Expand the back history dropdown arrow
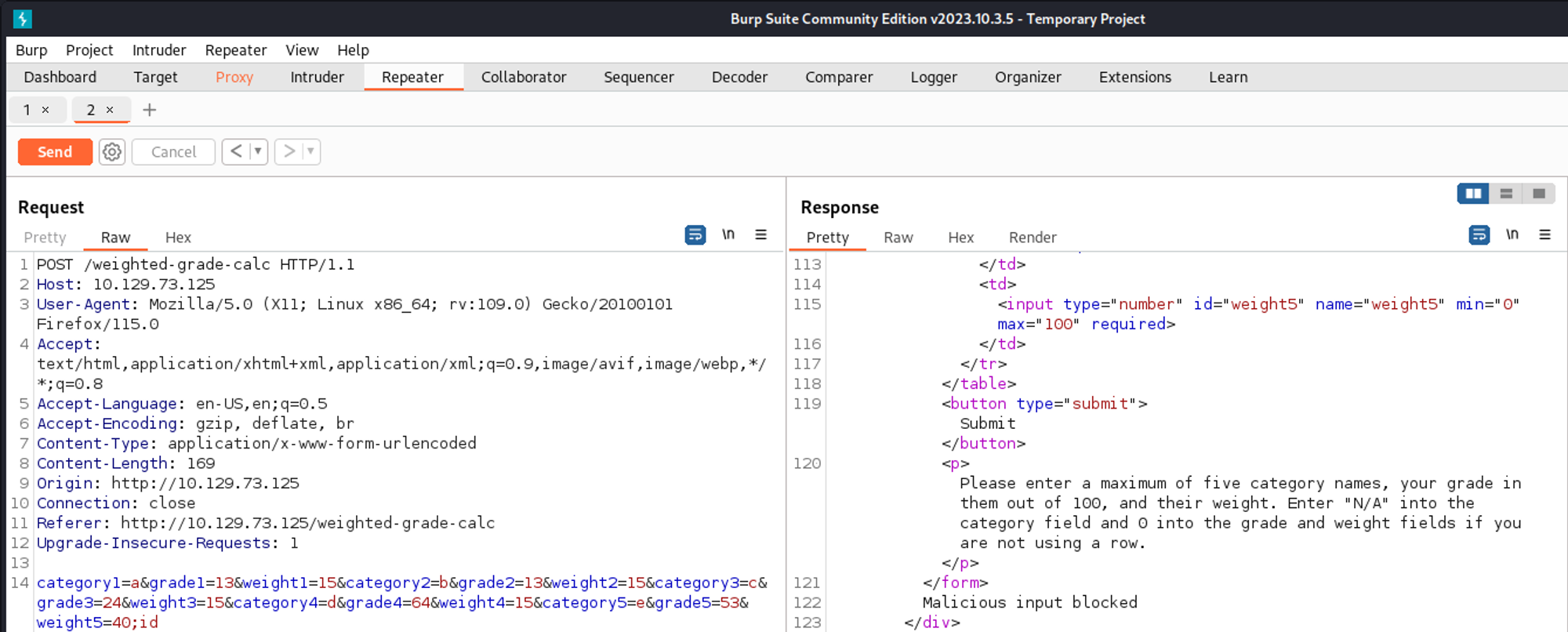 [x=257, y=151]
